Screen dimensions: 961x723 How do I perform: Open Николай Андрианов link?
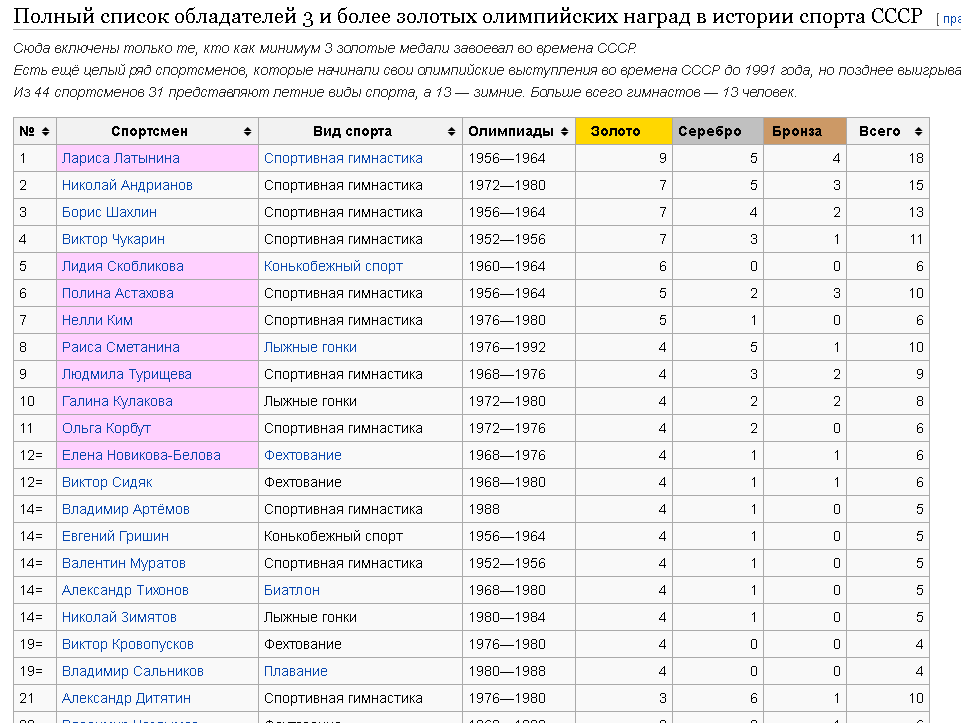[x=127, y=185]
